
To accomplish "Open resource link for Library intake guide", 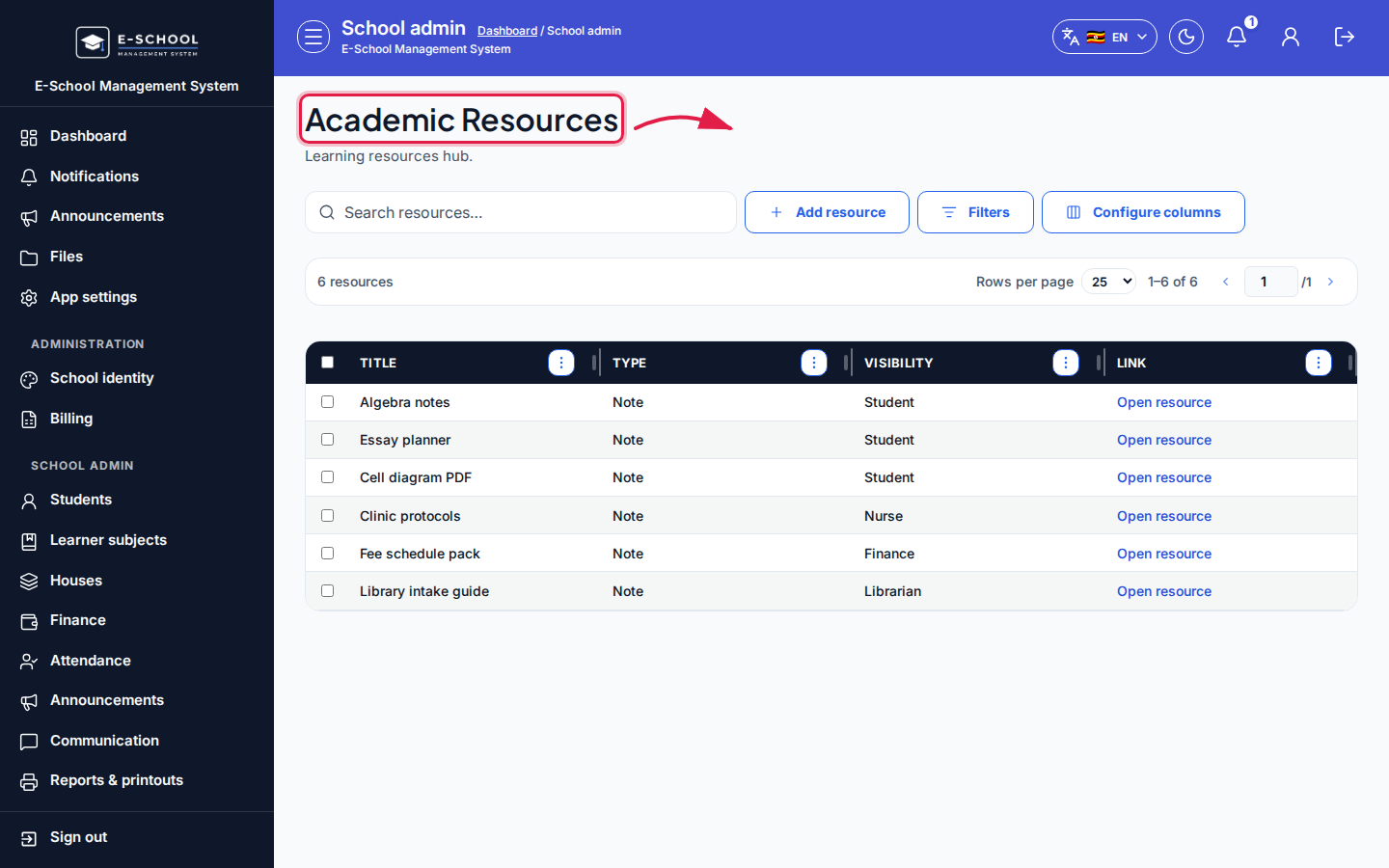I will coord(1164,591).
